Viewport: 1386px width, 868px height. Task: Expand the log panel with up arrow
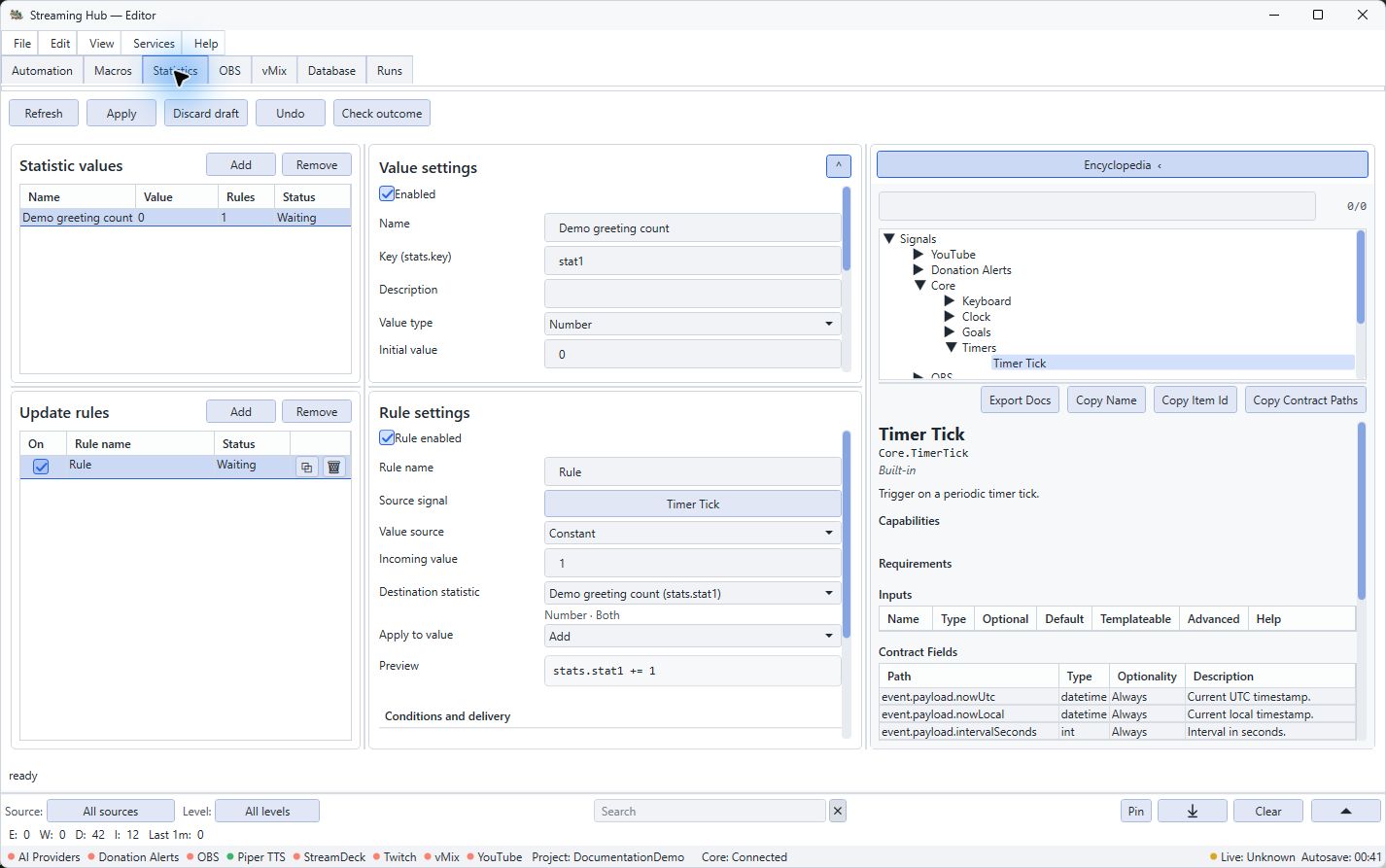pyautogui.click(x=1345, y=811)
